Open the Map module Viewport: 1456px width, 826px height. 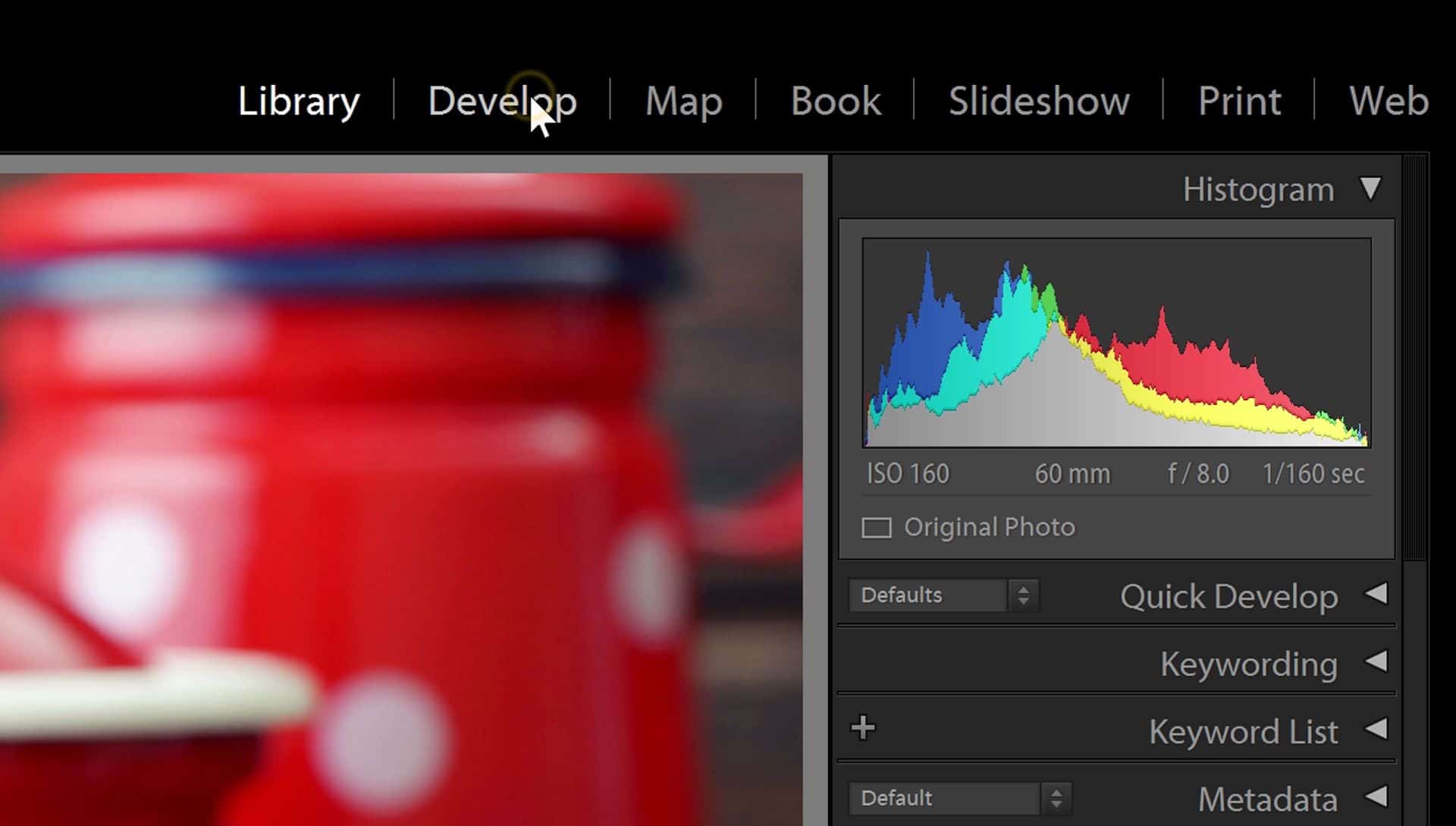[x=683, y=101]
